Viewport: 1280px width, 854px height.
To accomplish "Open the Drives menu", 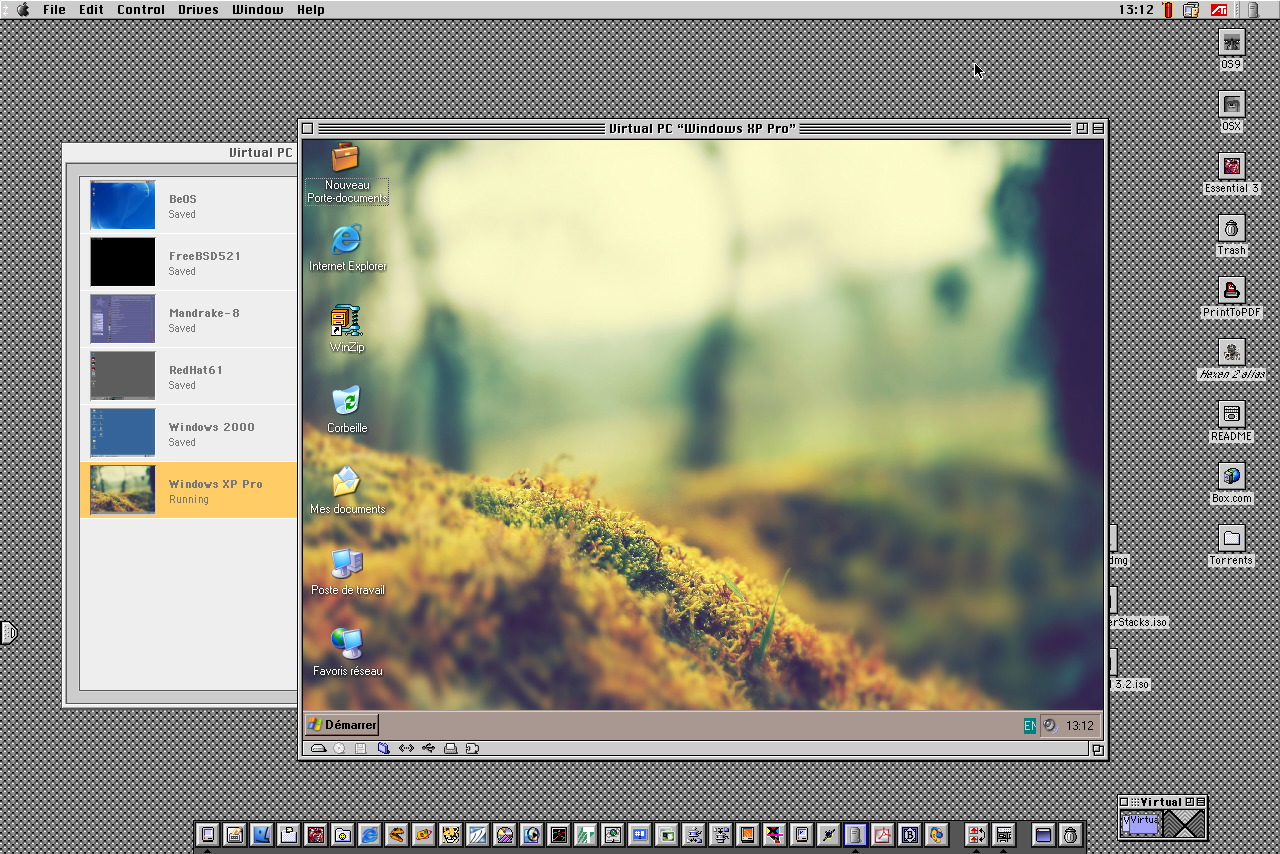I will 198,9.
